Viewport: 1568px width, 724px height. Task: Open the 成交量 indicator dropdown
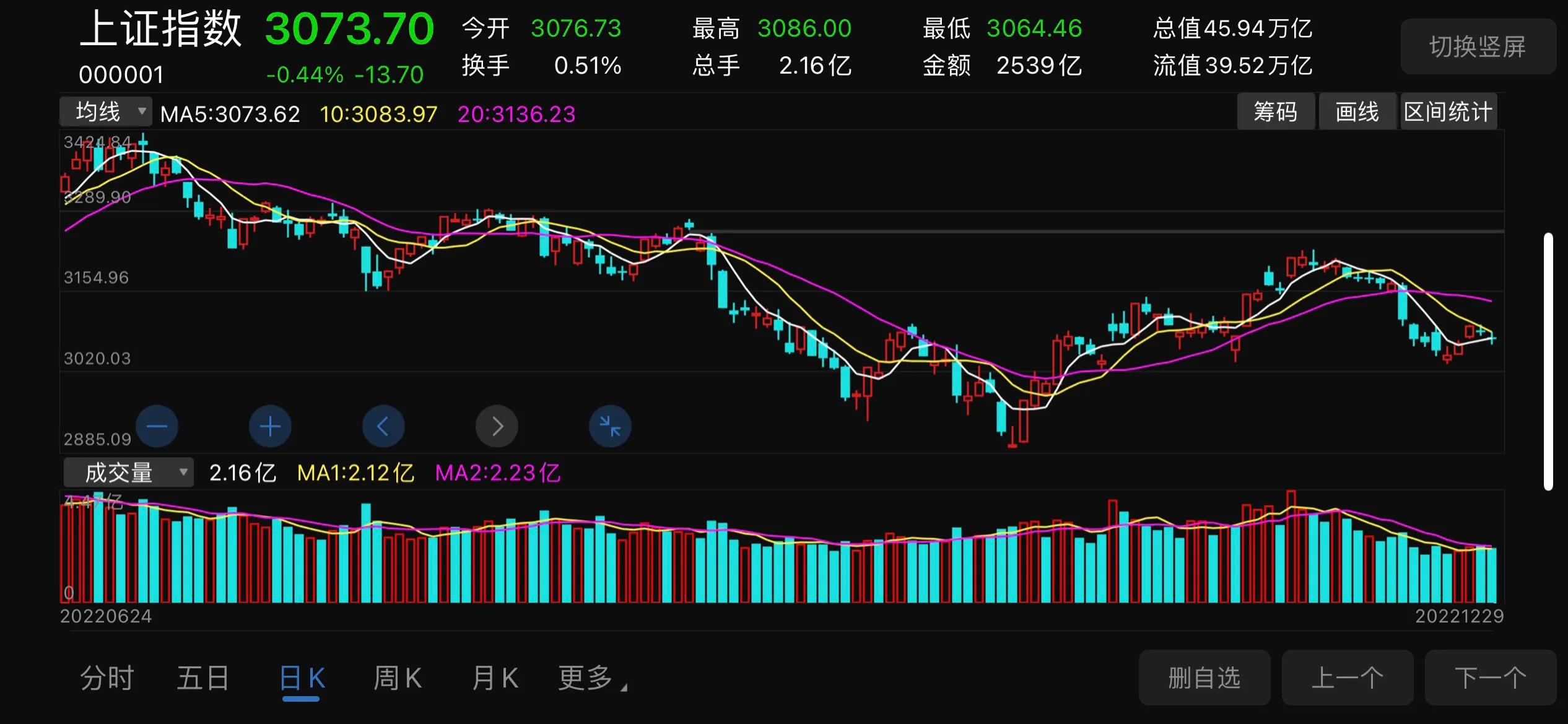[127, 472]
